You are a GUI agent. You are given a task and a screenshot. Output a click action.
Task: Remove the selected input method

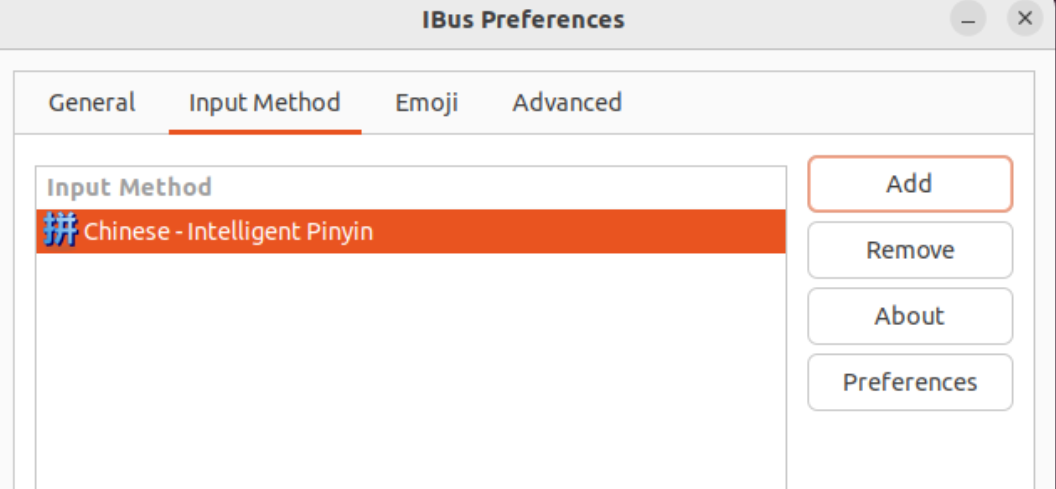pyautogui.click(x=910, y=250)
